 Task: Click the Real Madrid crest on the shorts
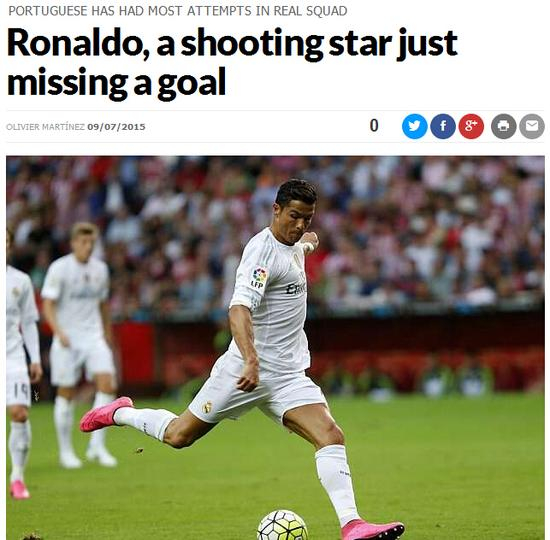(208, 407)
